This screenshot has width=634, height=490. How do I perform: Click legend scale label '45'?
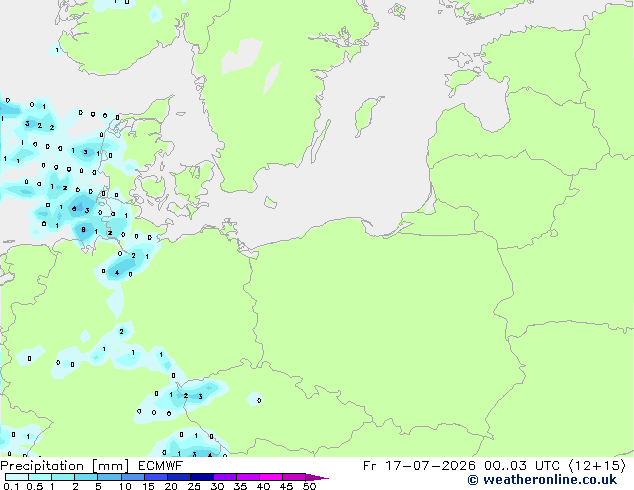[286, 486]
